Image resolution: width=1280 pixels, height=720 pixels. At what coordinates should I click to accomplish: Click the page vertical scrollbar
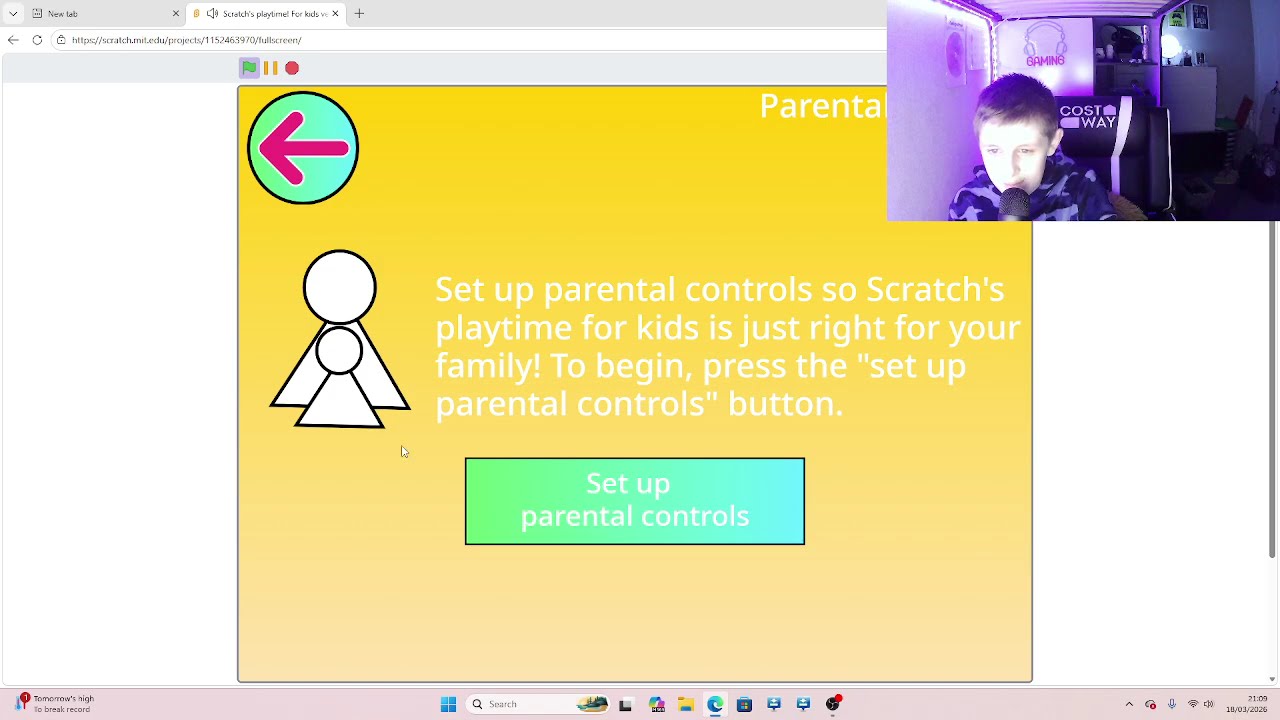[x=1272, y=390]
